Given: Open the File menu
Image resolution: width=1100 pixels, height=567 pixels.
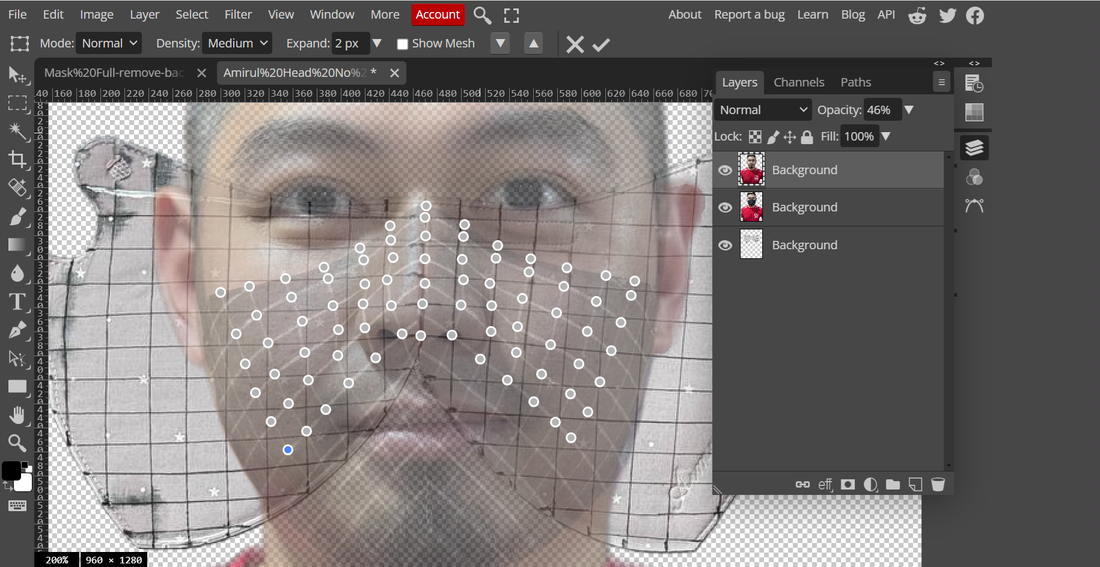Looking at the screenshot, I should point(17,15).
